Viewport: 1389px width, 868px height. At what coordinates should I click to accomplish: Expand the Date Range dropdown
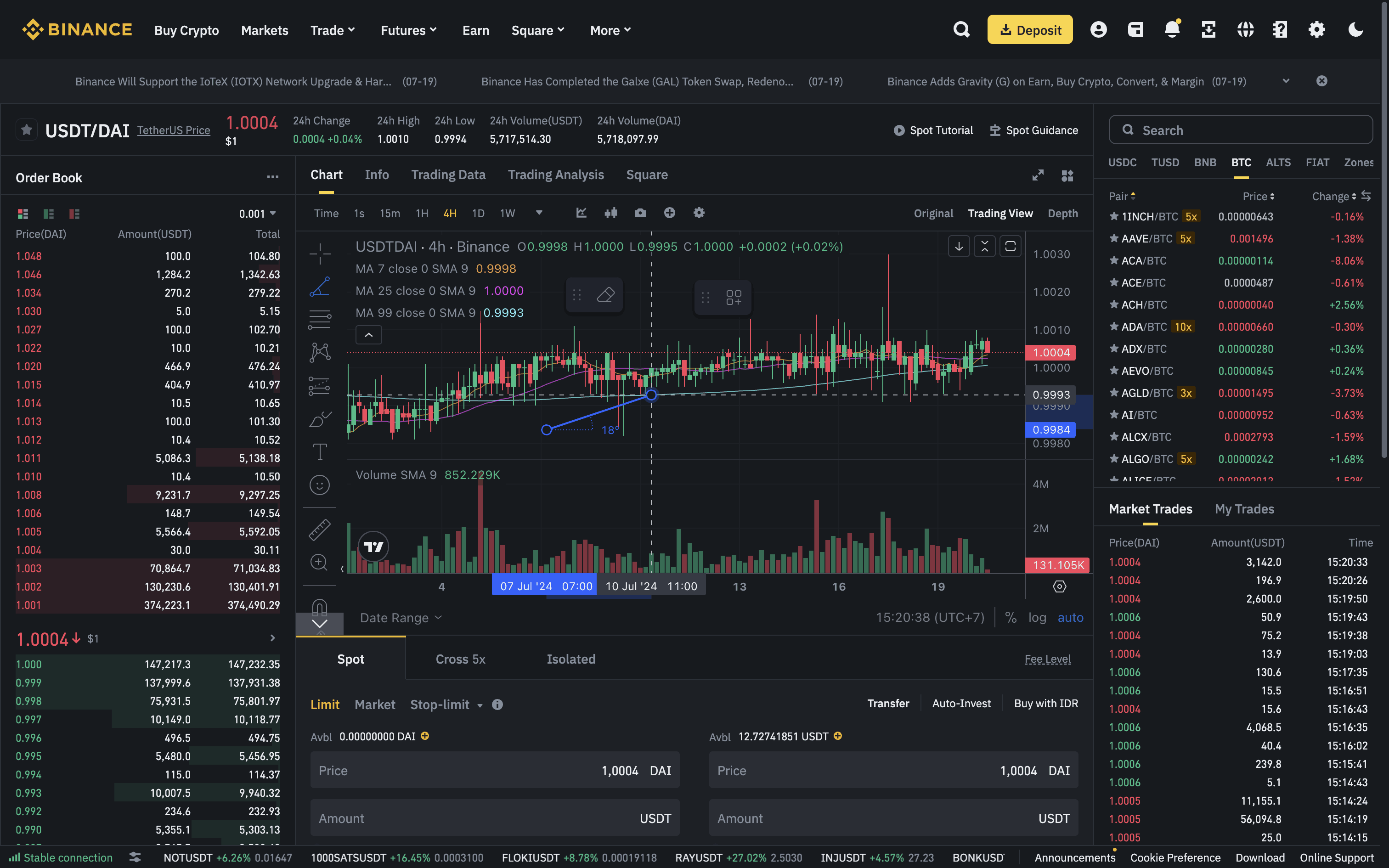401,618
